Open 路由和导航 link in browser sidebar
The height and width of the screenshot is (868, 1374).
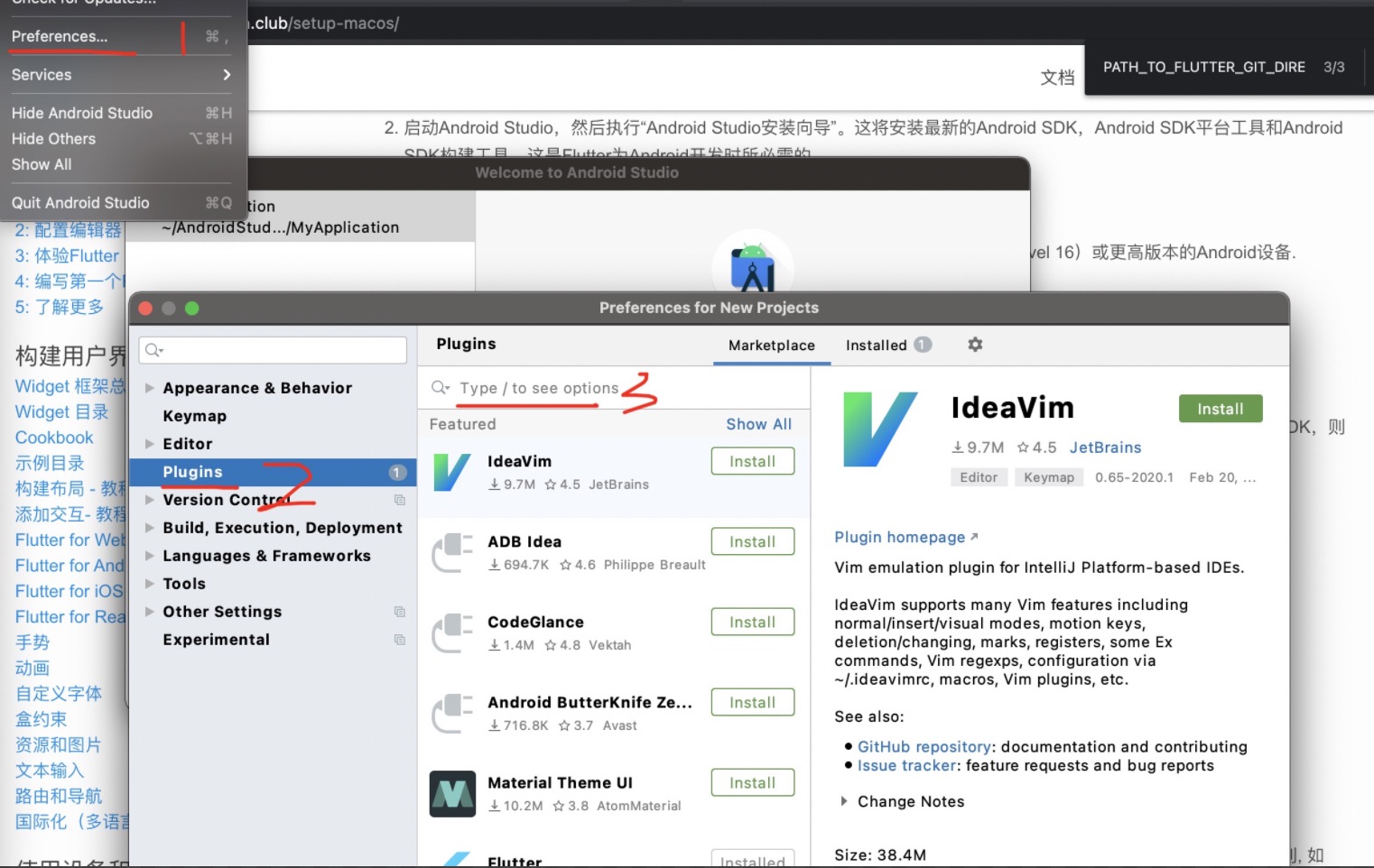pyautogui.click(x=59, y=797)
